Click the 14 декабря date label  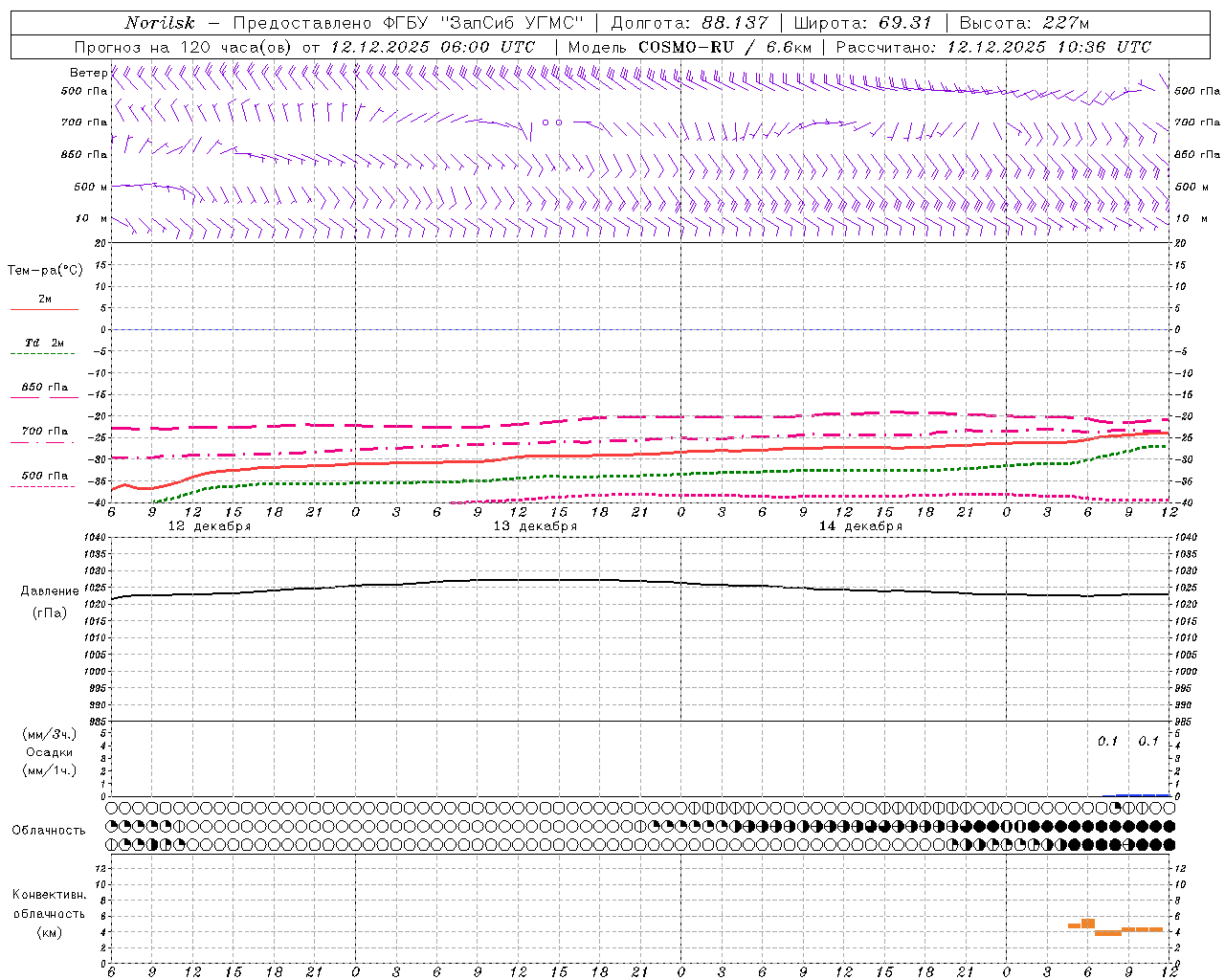[860, 526]
